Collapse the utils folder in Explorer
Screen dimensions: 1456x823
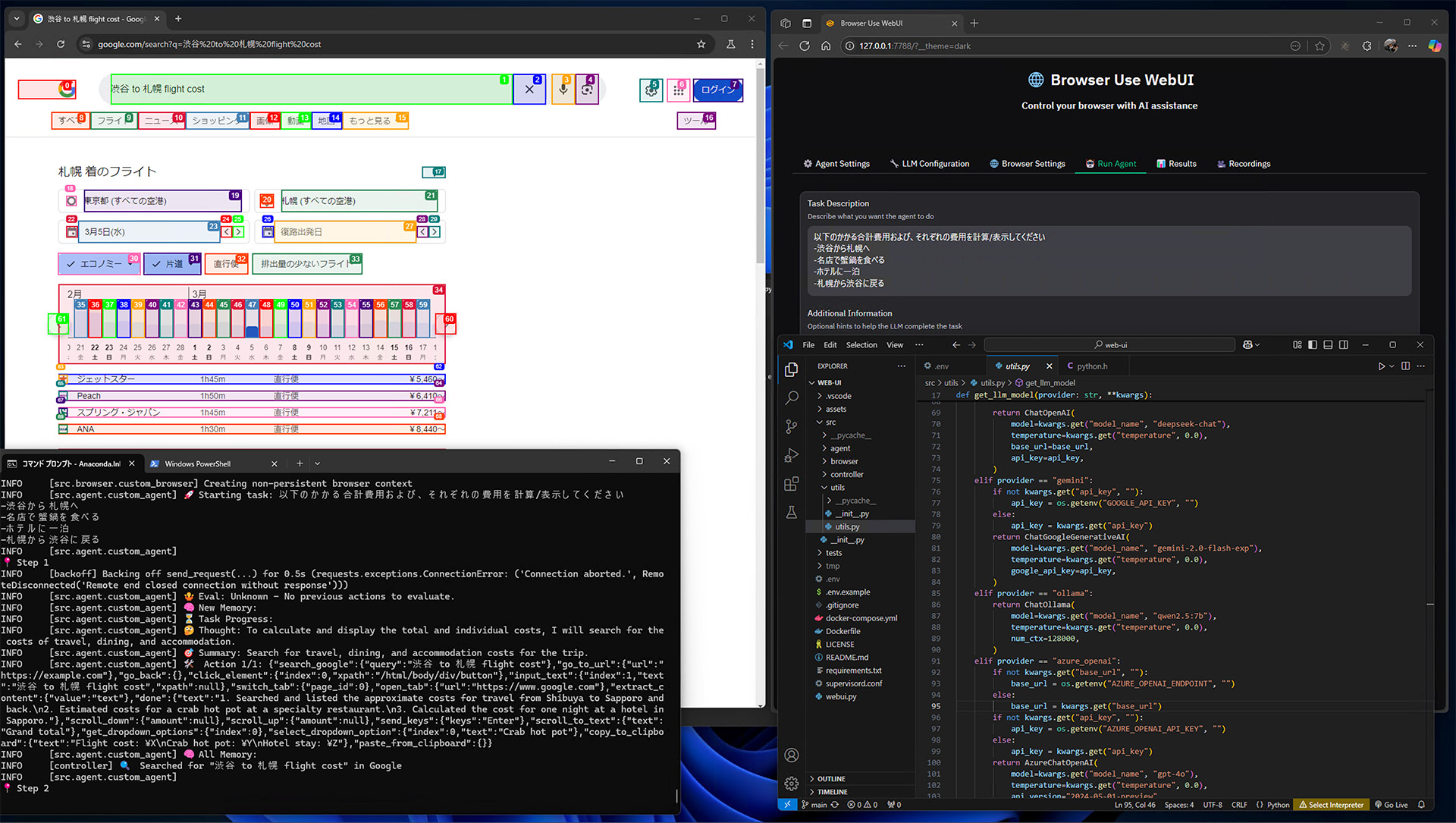tap(836, 488)
